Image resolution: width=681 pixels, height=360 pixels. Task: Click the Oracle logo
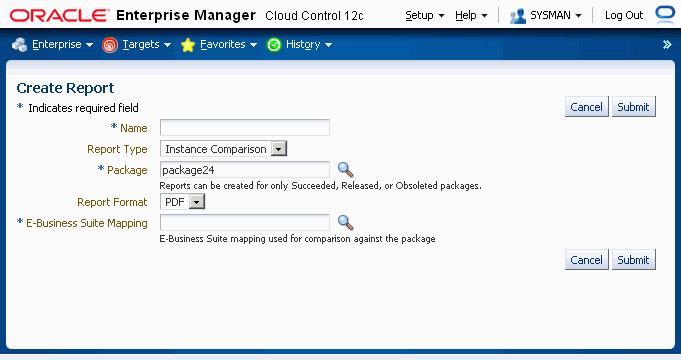coord(59,16)
